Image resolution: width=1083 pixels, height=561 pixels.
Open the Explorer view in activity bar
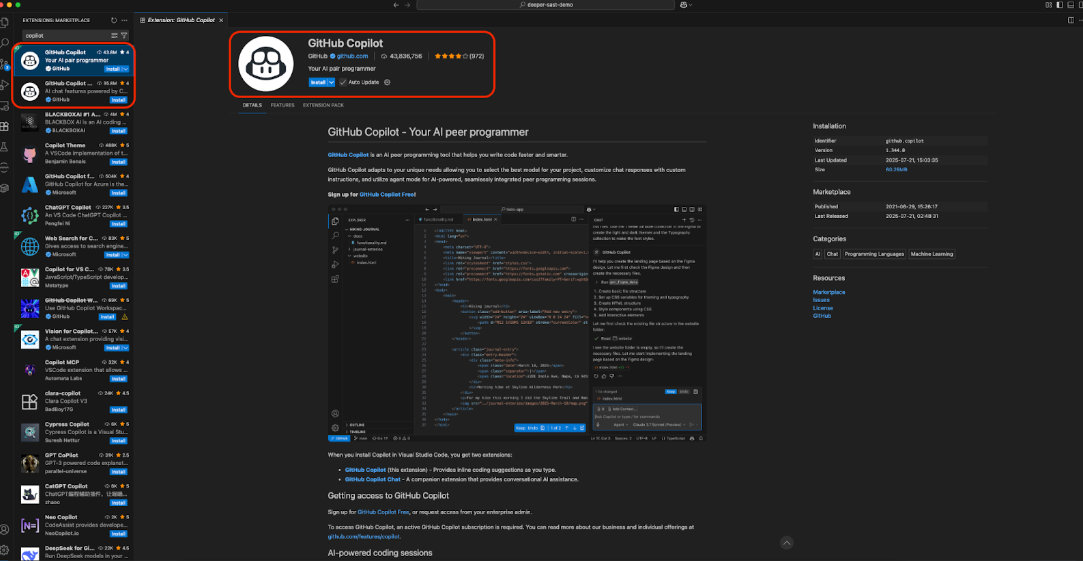[6, 21]
